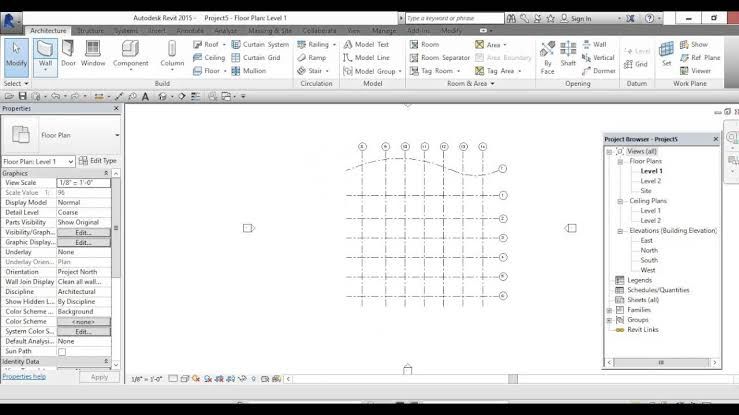Click Edit for Visibility/Graphics
This screenshot has width=739, height=415.
[83, 233]
